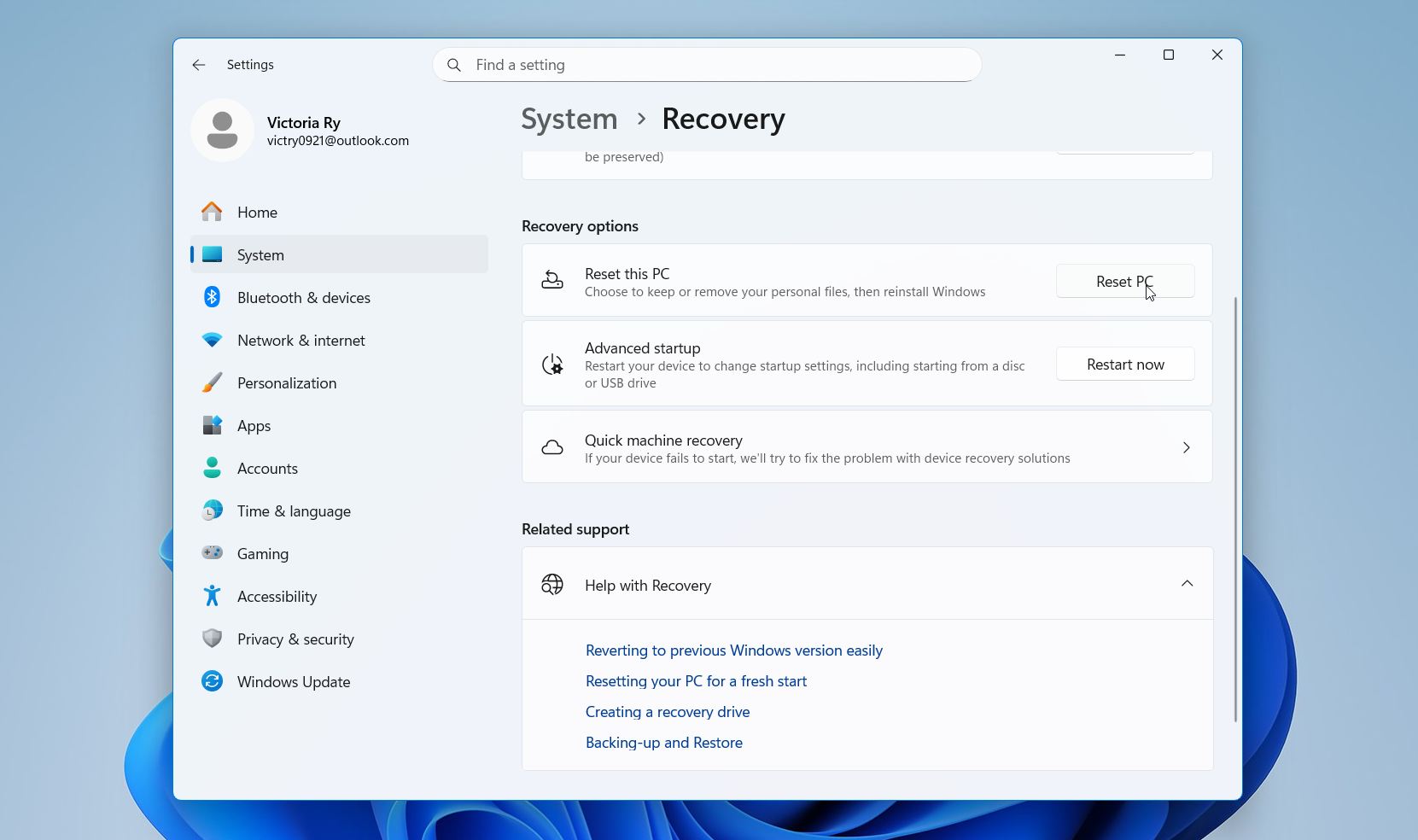Collapse the Help with Recovery section
The width and height of the screenshot is (1418, 840).
[1187, 584]
